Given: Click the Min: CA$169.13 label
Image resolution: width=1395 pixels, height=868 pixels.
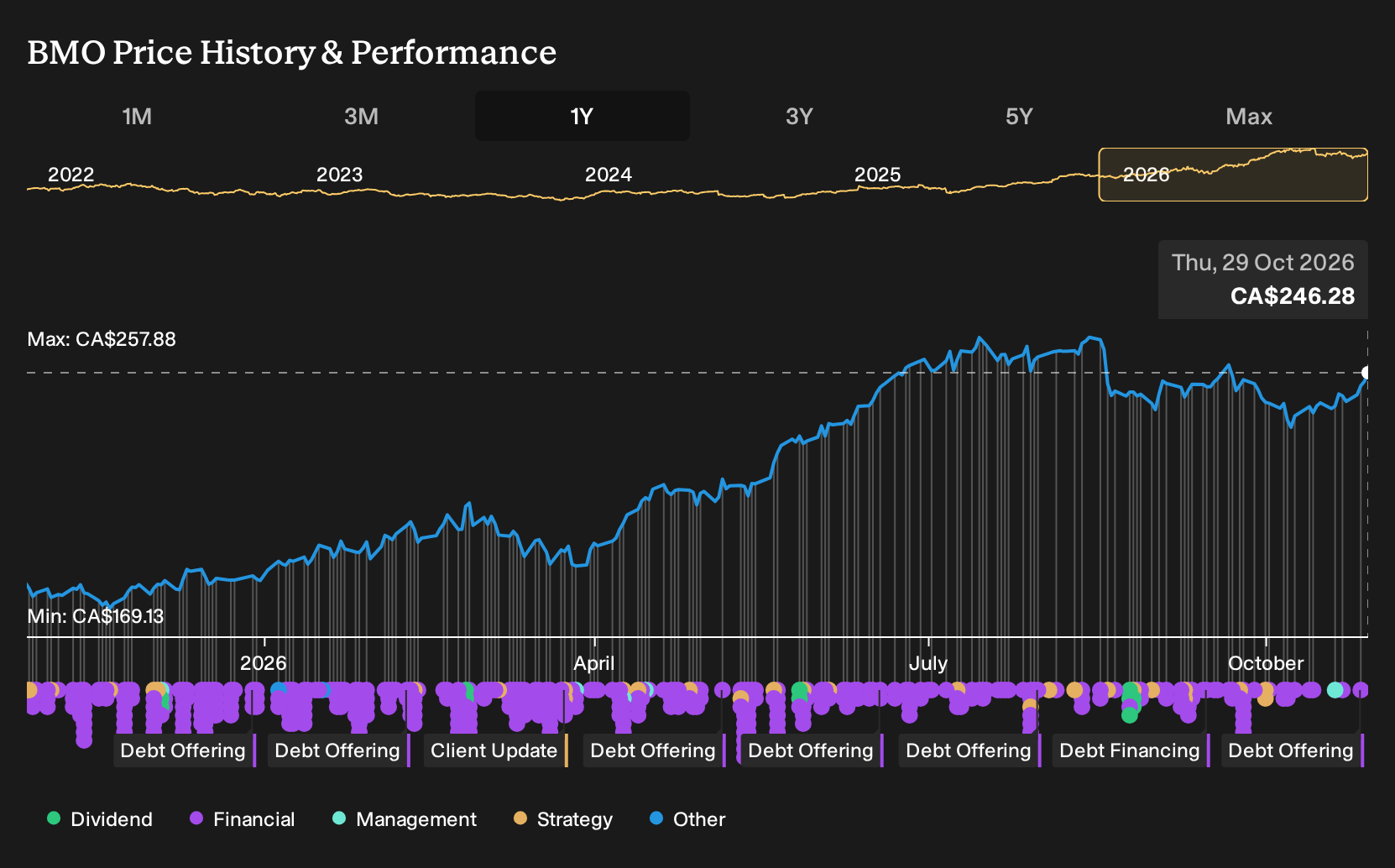Looking at the screenshot, I should click(x=96, y=616).
